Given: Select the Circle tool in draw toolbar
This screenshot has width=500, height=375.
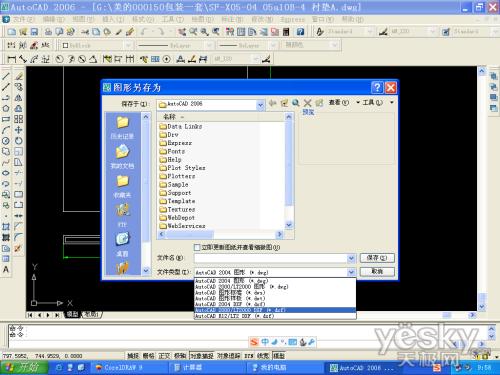Looking at the screenshot, I should point(6,141).
